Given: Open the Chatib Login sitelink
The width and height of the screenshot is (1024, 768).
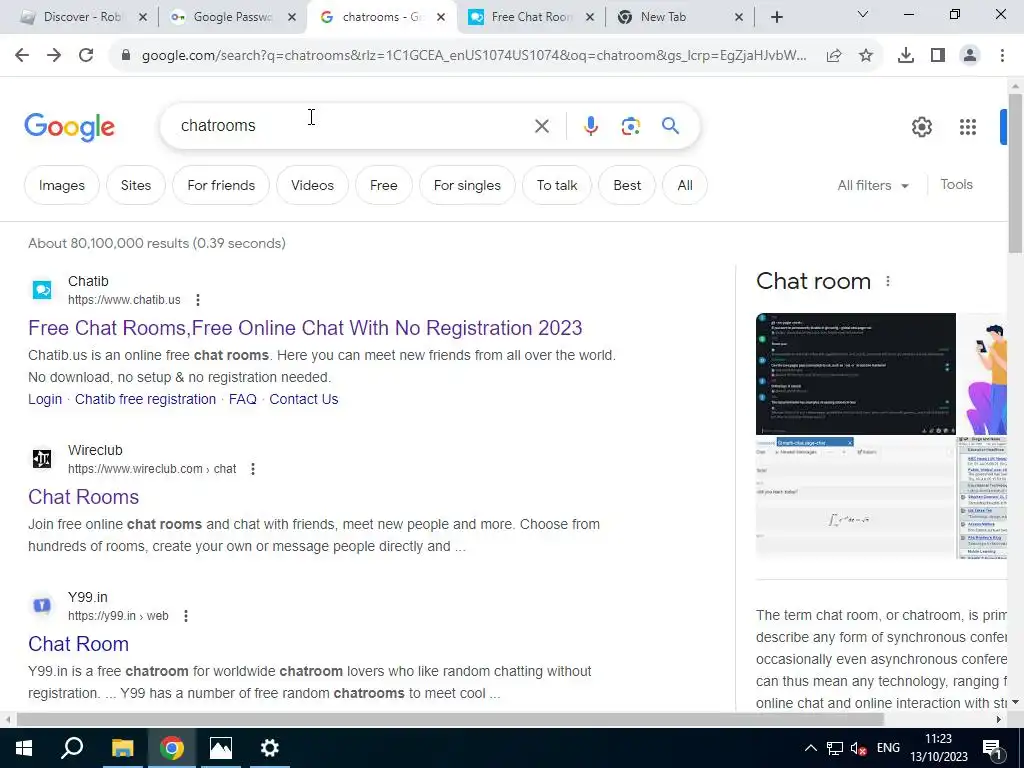Looking at the screenshot, I should click(x=45, y=399).
